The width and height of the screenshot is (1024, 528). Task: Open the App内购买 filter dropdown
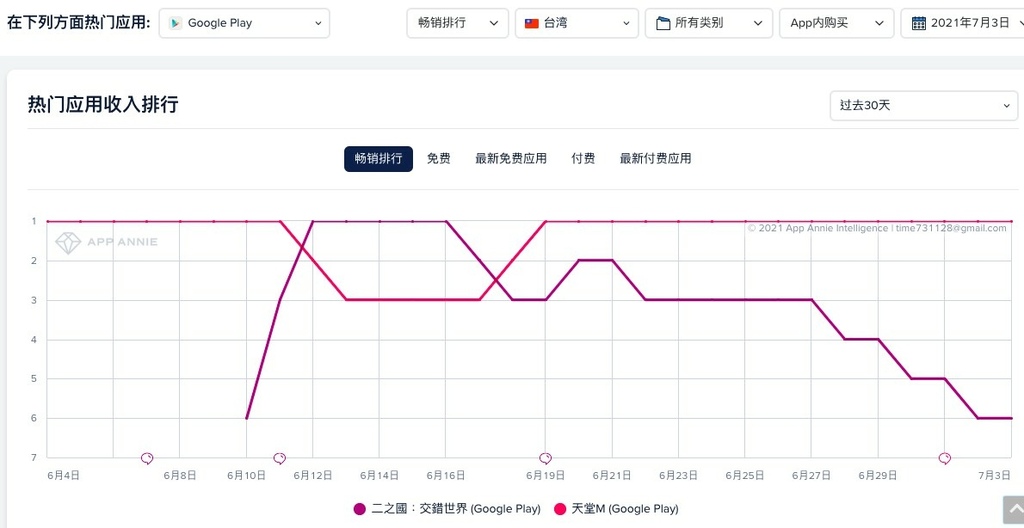[x=837, y=23]
